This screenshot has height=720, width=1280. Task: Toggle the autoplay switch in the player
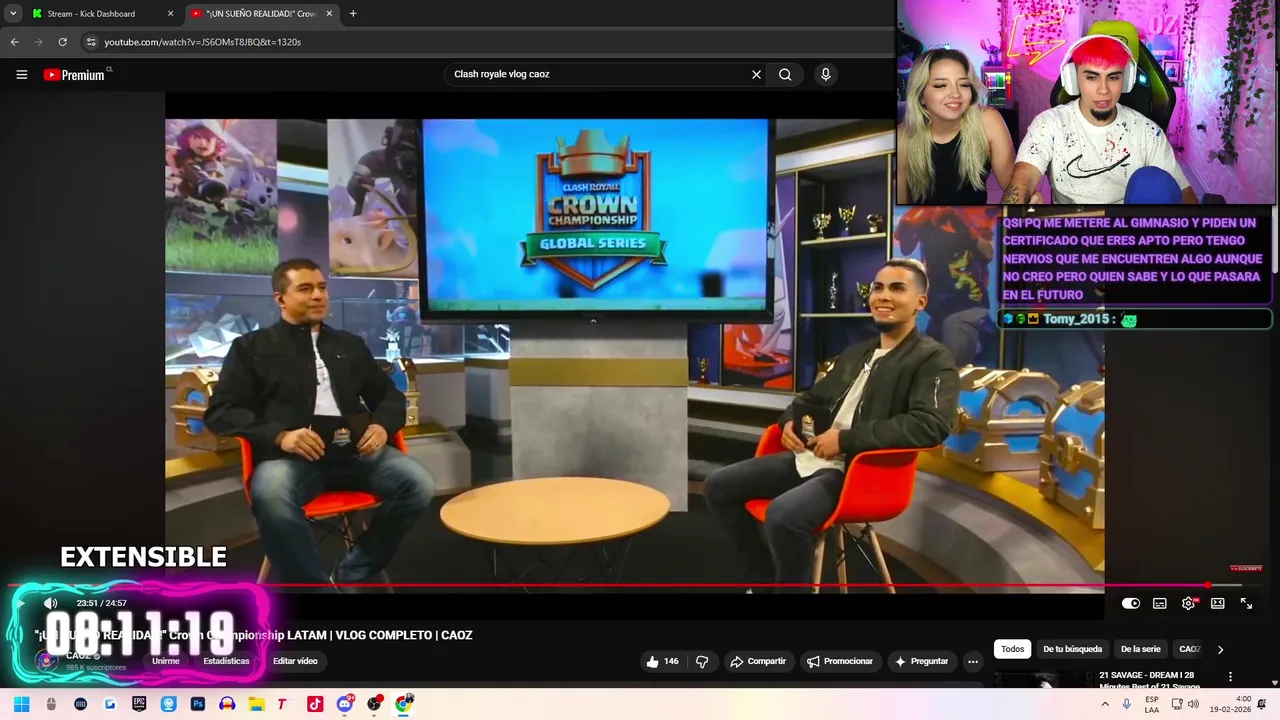tap(1131, 603)
